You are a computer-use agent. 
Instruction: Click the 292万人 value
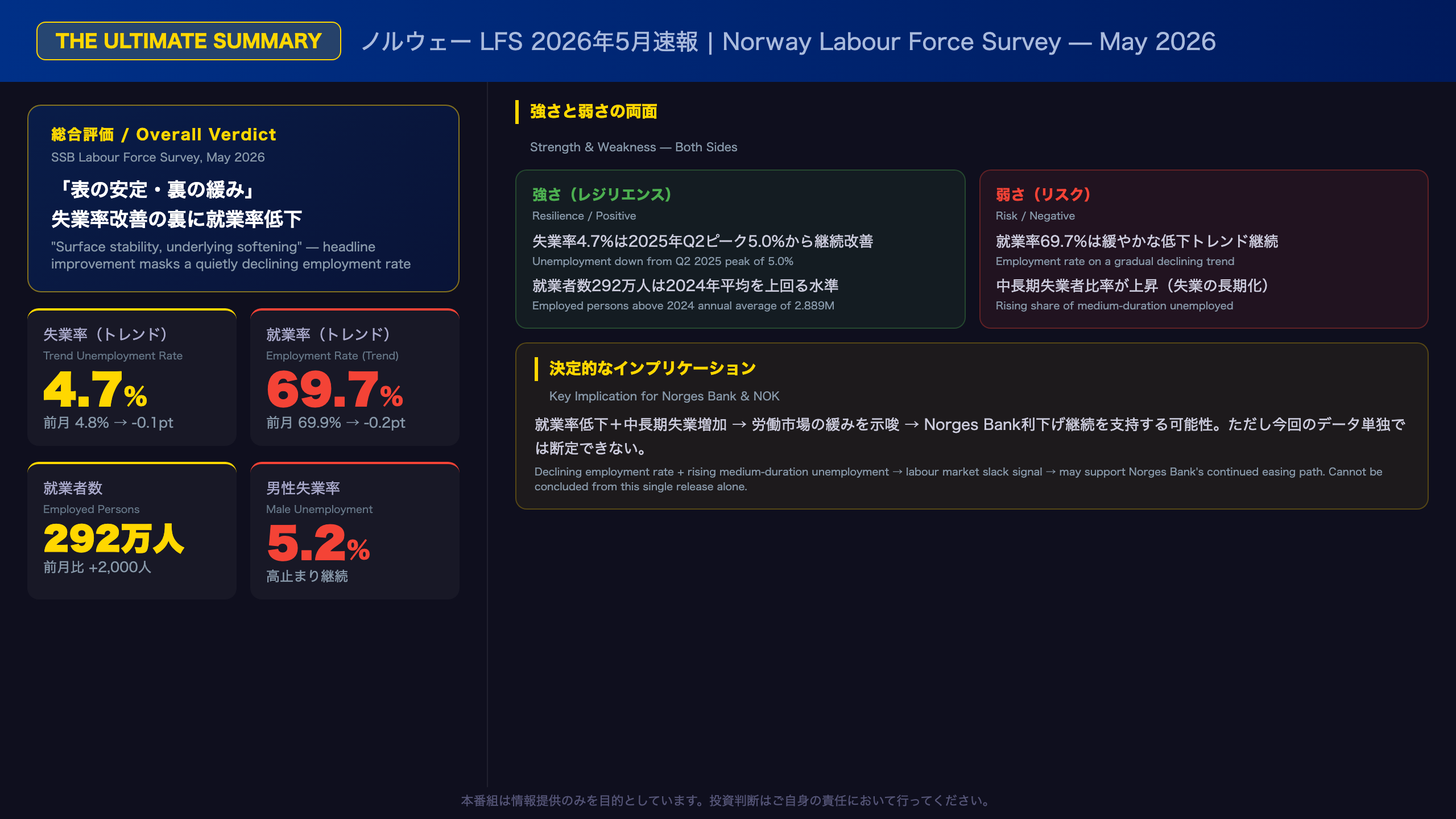pos(114,539)
